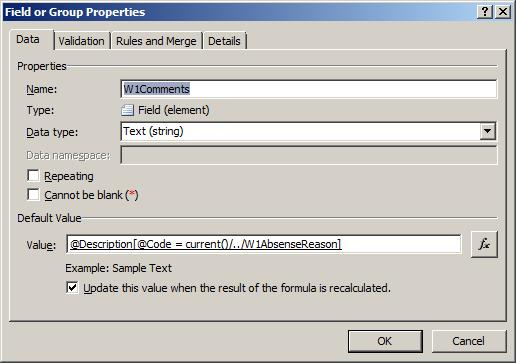Click the default Value formula field
This screenshot has height=363, width=516.
point(264,244)
